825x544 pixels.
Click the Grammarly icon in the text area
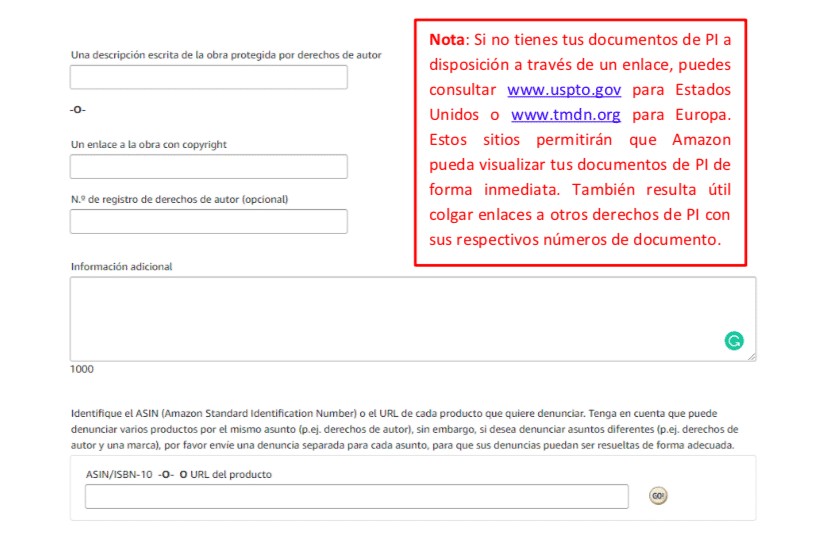733,341
